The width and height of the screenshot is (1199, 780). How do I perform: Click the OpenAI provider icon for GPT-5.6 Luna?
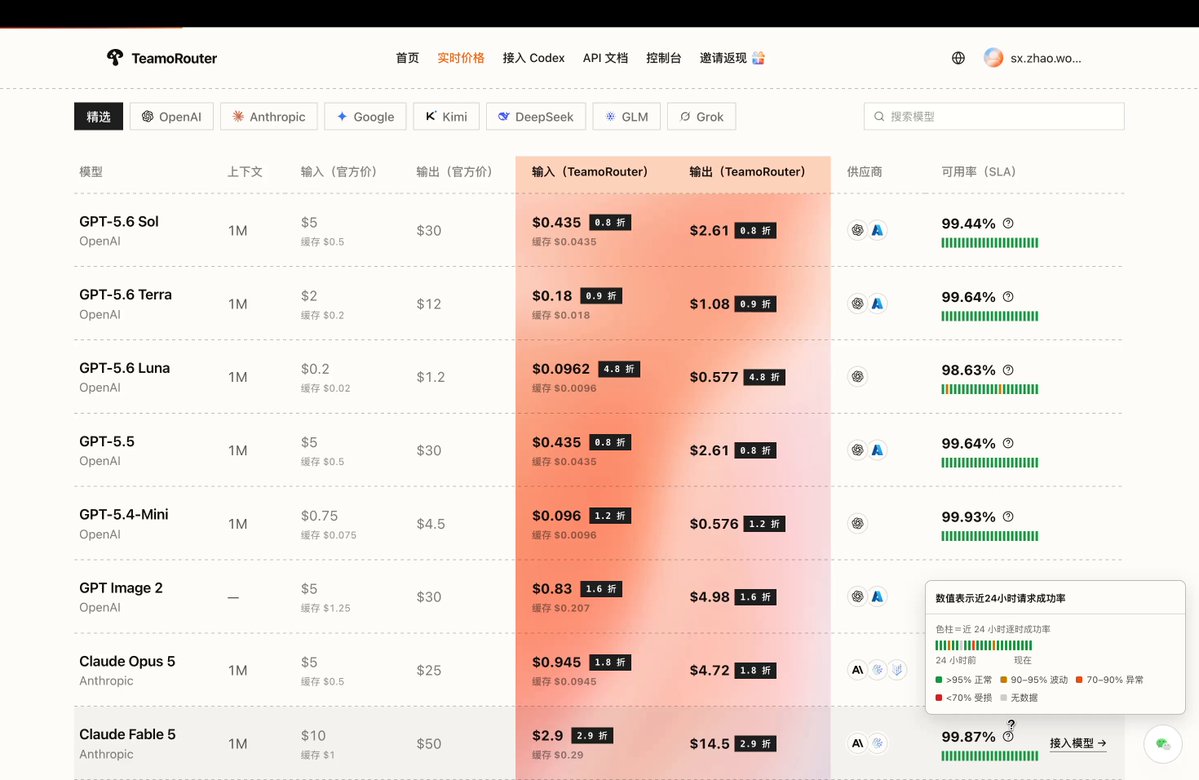pos(857,377)
